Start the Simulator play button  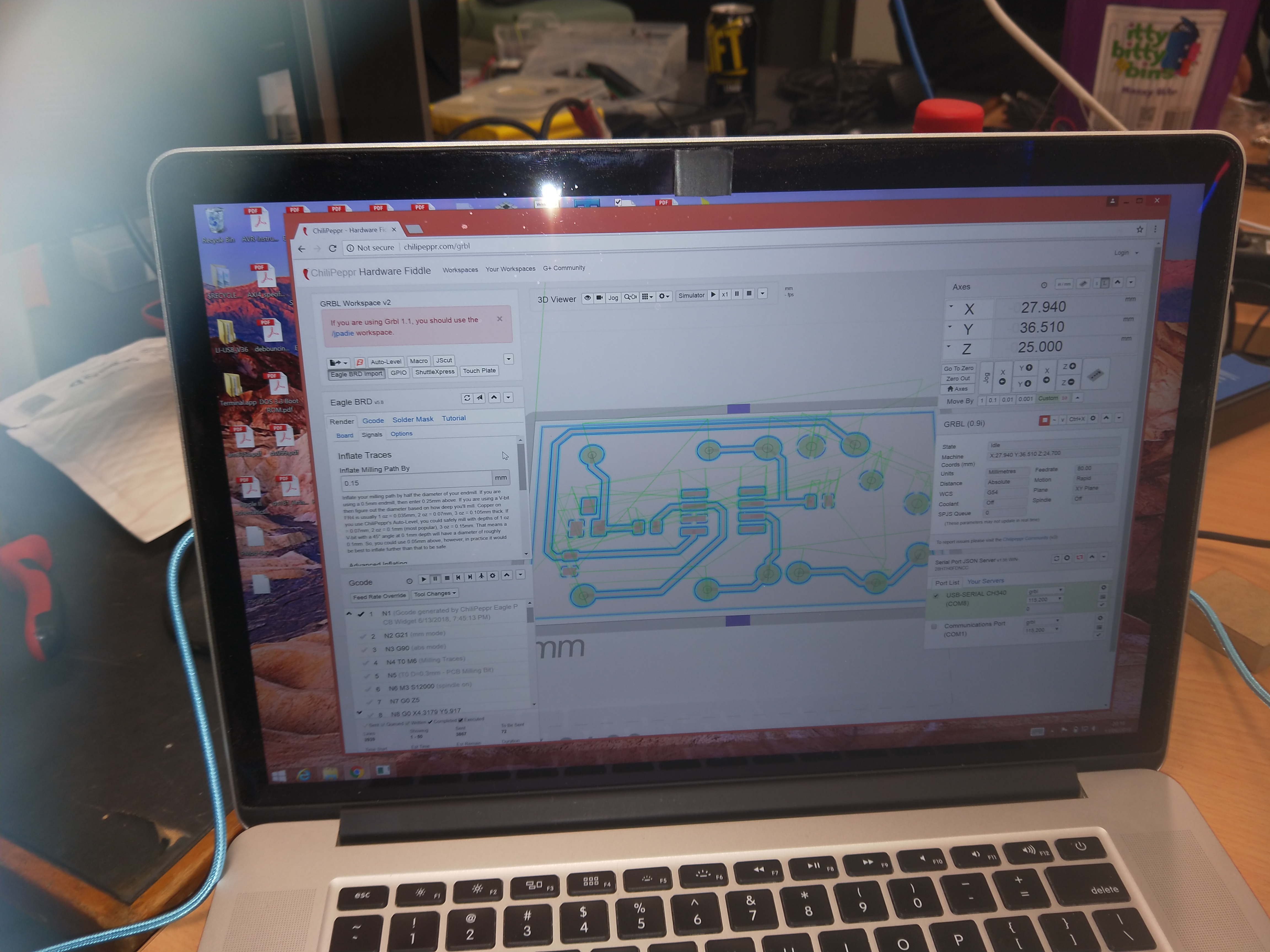pos(713,294)
